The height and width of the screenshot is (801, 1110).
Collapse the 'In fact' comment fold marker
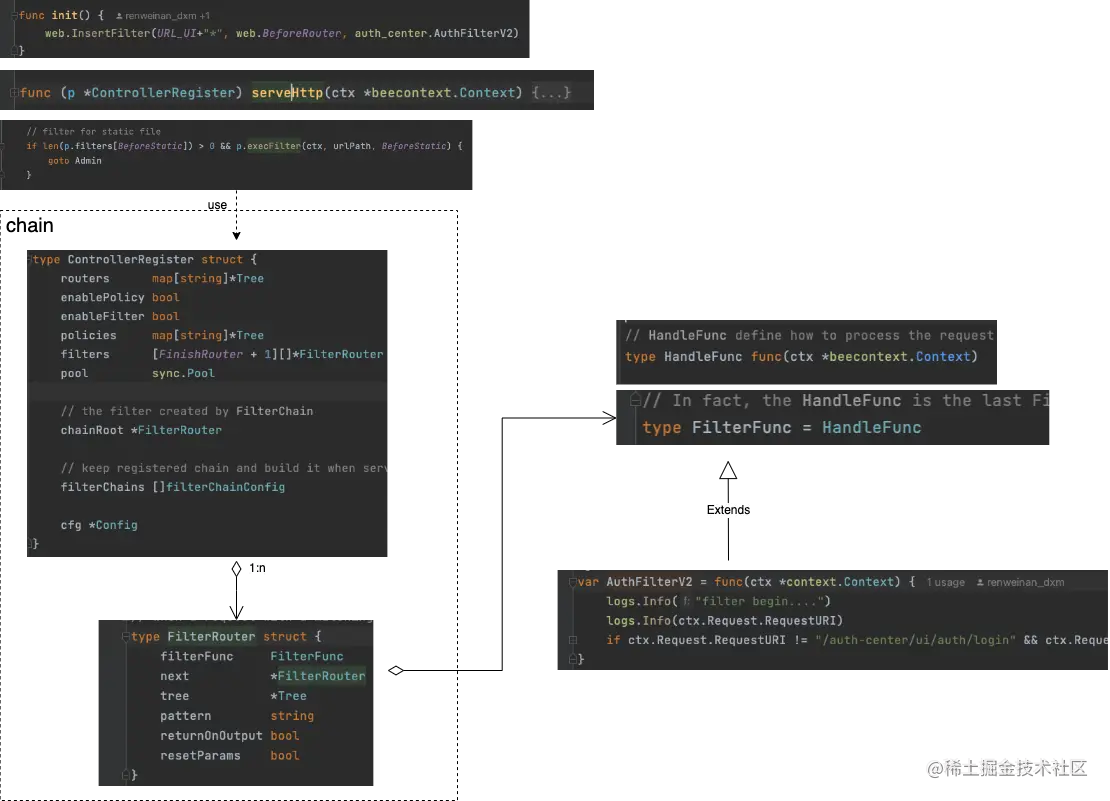click(635, 400)
